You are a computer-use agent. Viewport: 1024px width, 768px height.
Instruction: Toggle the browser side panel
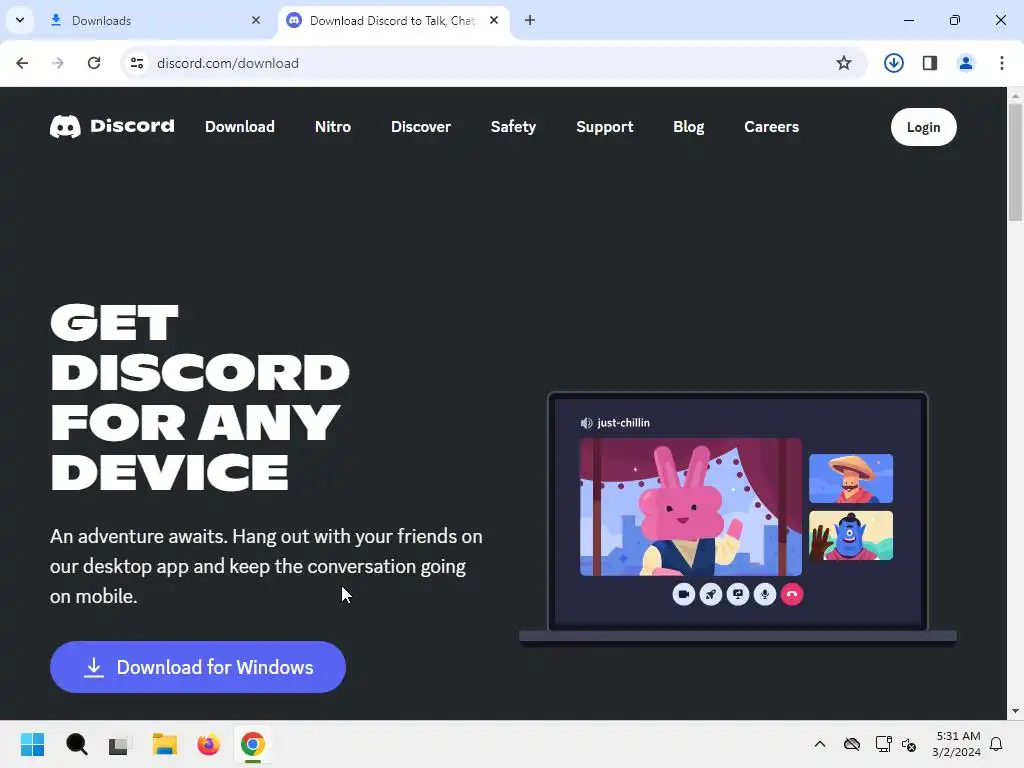click(929, 63)
